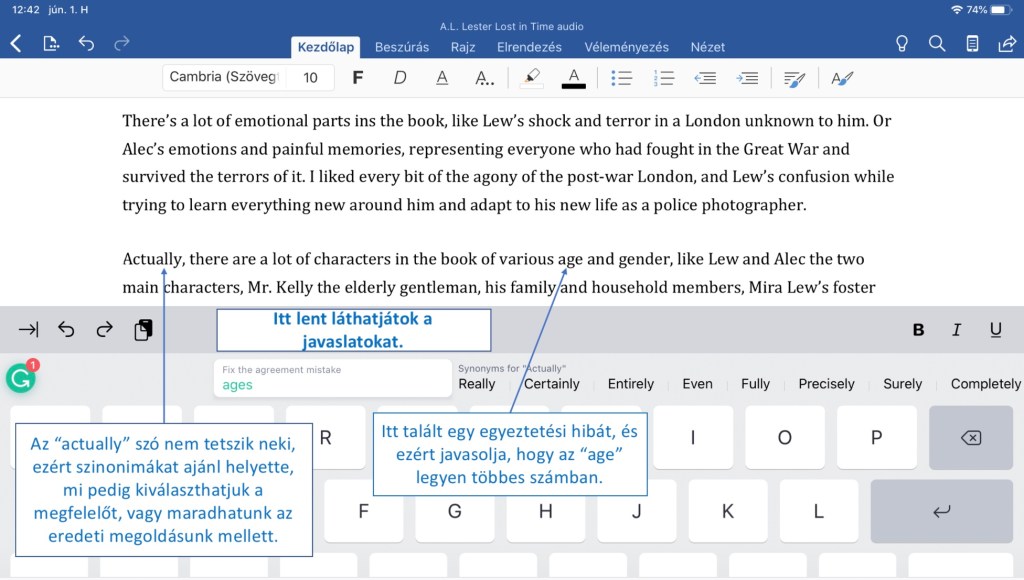
Task: Expand more text formatting options
Action: 484,78
